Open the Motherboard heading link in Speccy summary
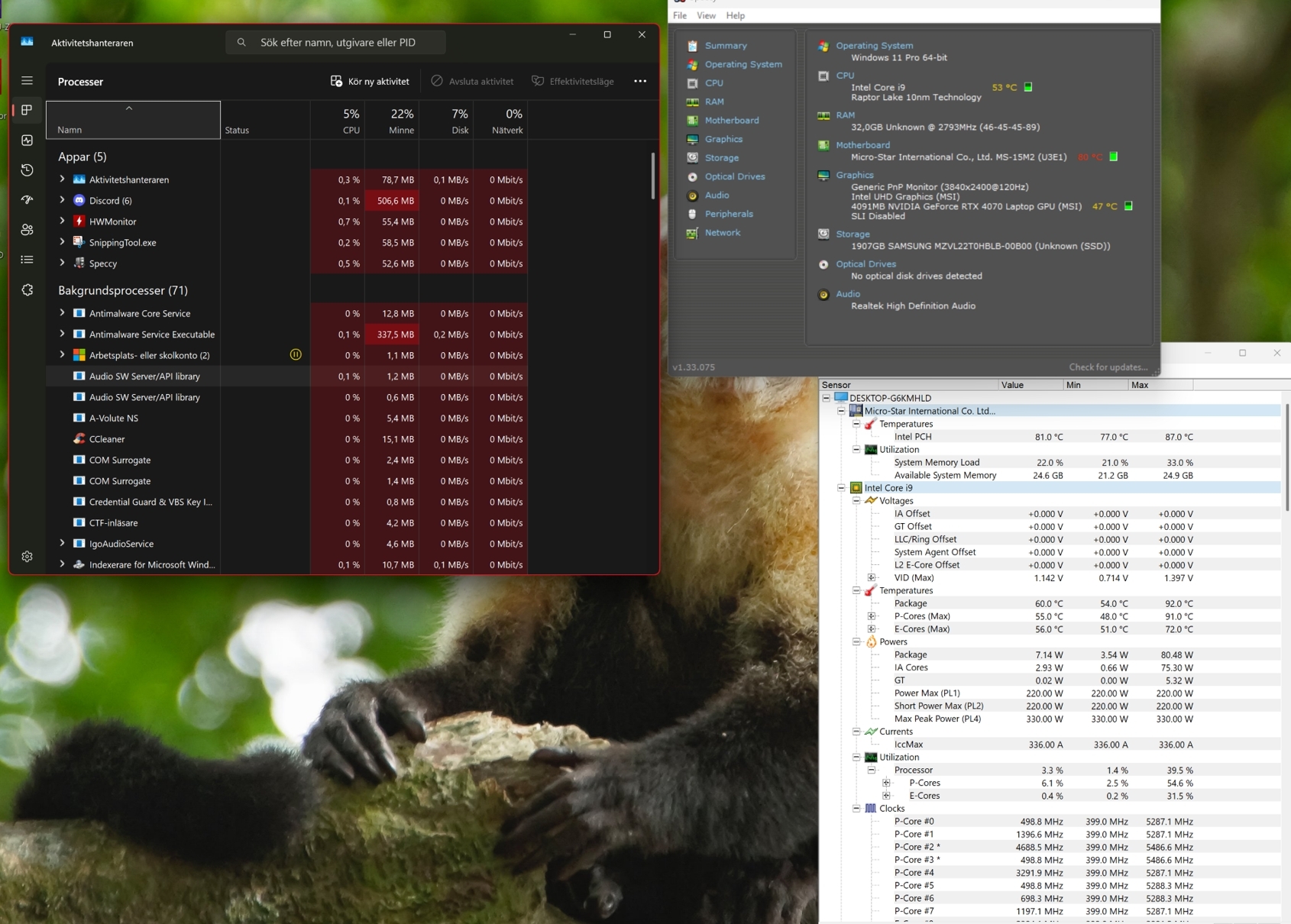Viewport: 1291px width, 924px height. click(x=862, y=145)
